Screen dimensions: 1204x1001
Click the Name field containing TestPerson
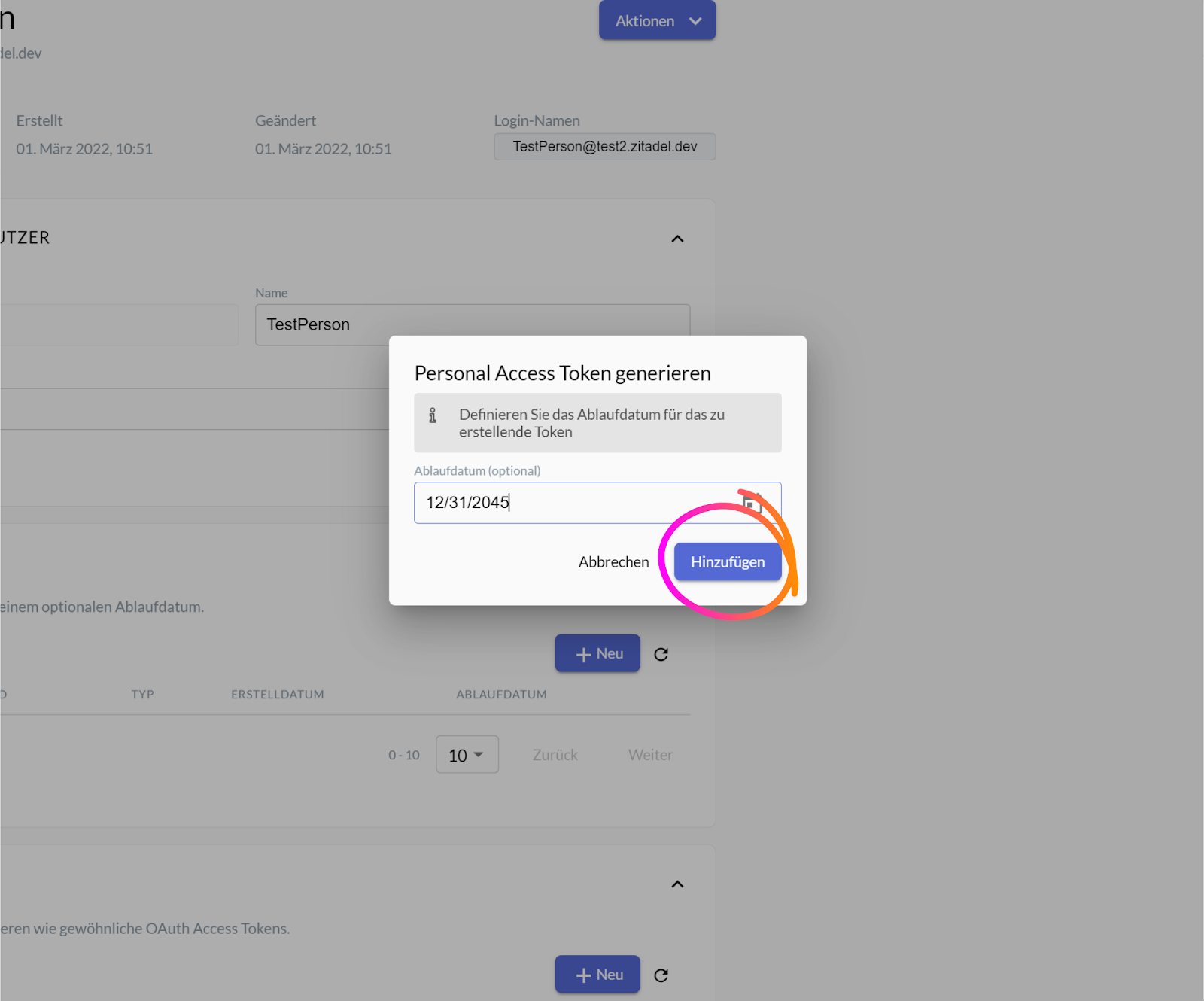click(472, 324)
